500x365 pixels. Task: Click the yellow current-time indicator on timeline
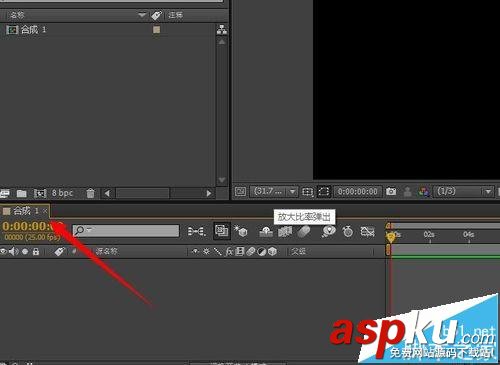[x=391, y=237]
